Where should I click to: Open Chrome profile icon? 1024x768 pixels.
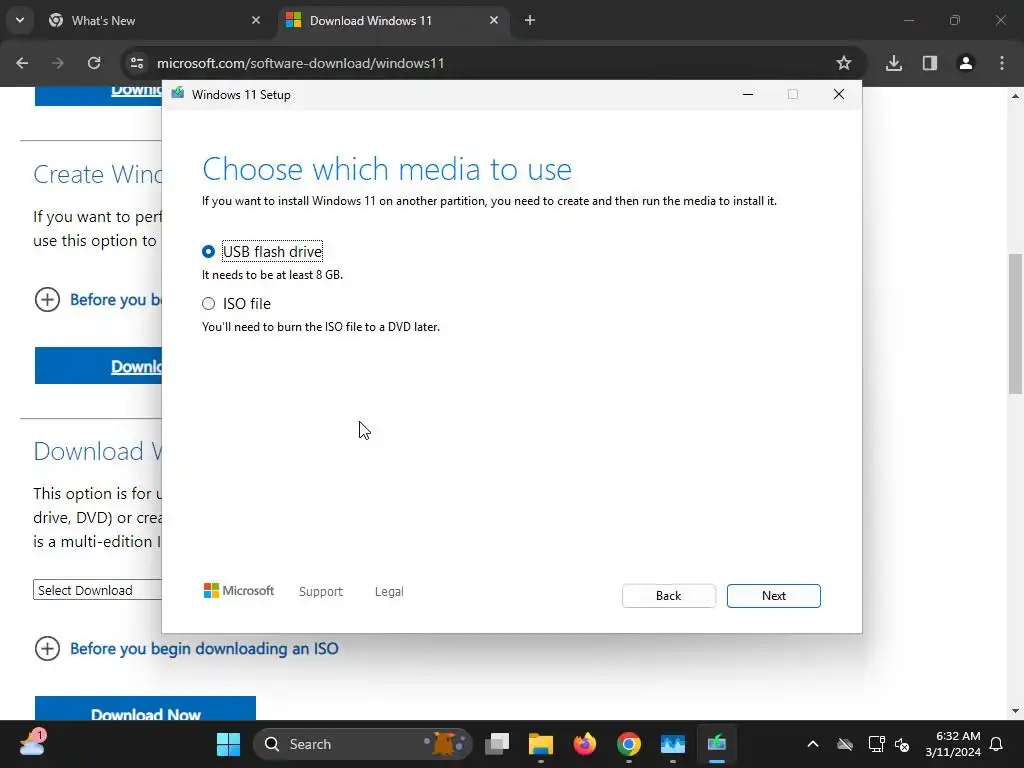966,63
